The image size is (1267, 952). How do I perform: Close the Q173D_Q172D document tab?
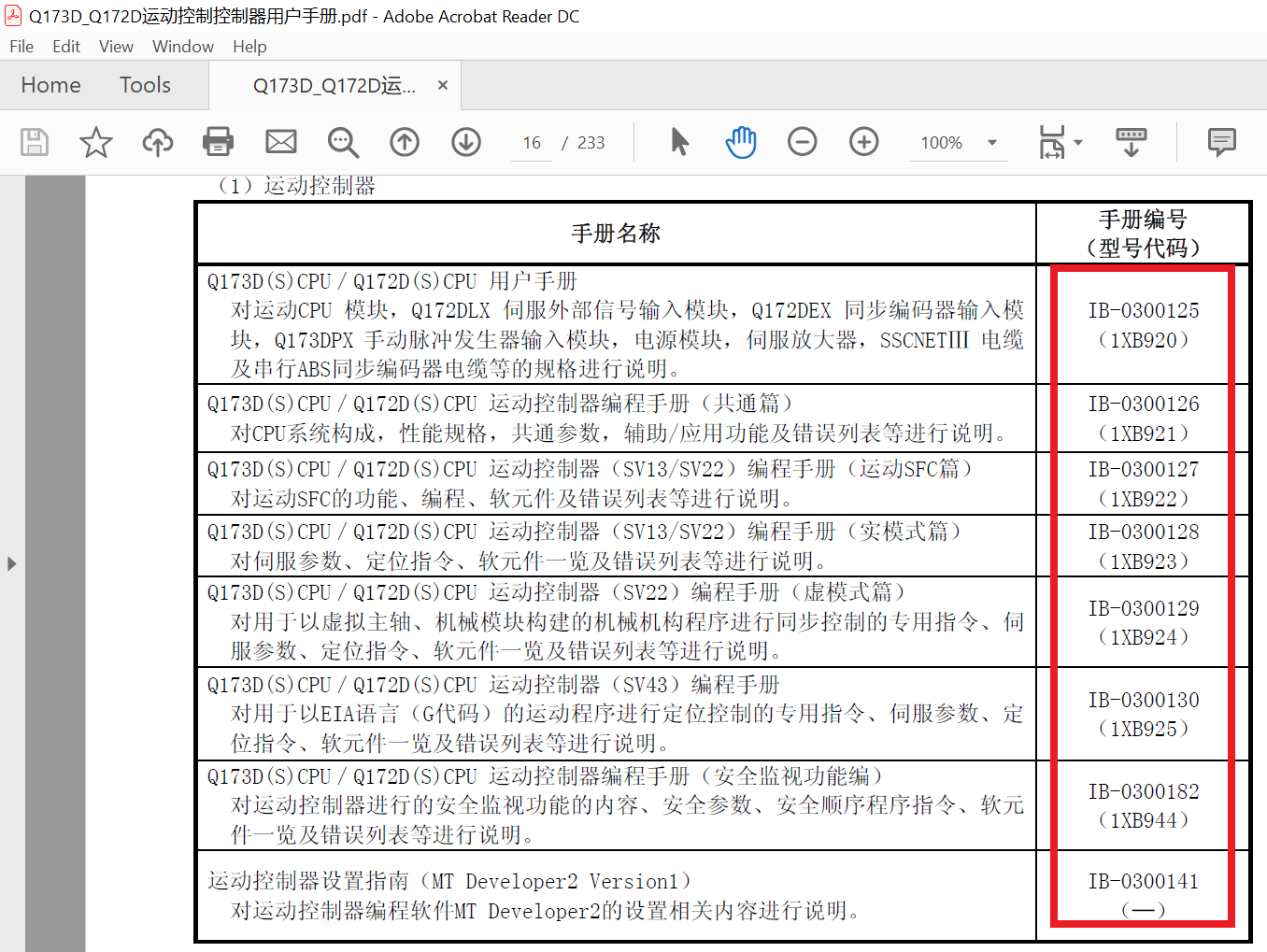[x=443, y=85]
